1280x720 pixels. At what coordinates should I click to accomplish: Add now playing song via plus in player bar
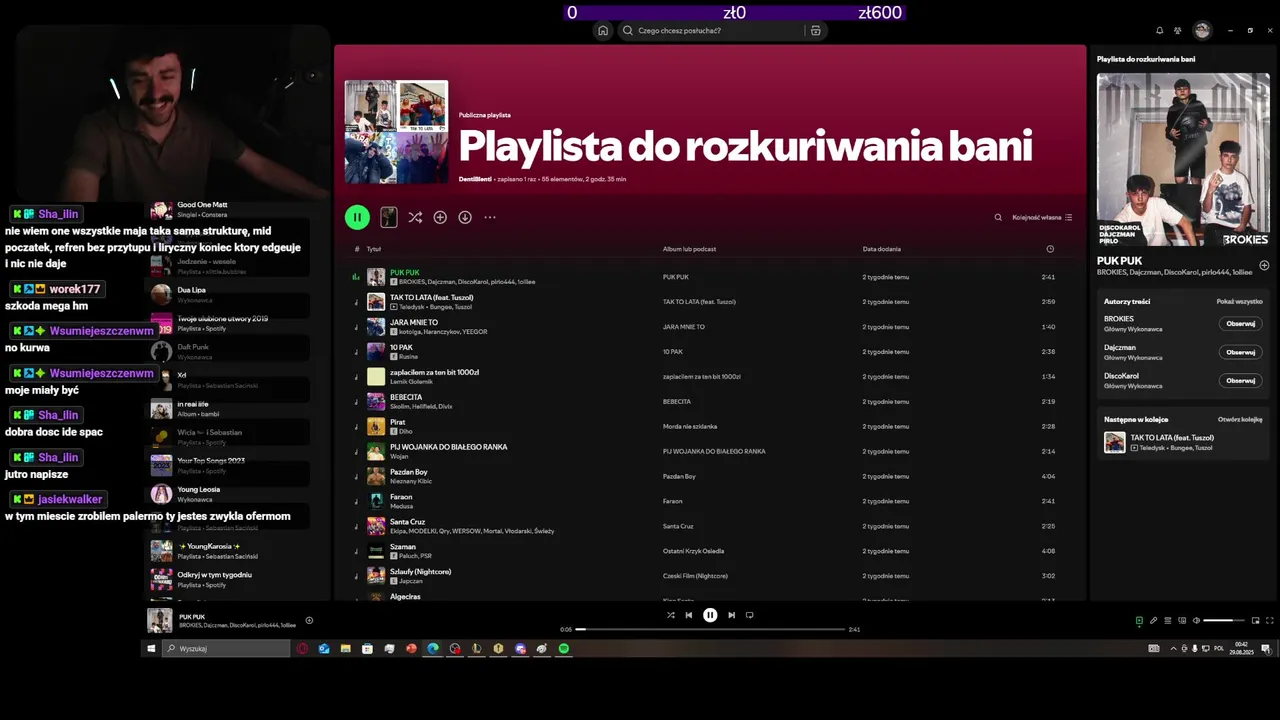309,620
